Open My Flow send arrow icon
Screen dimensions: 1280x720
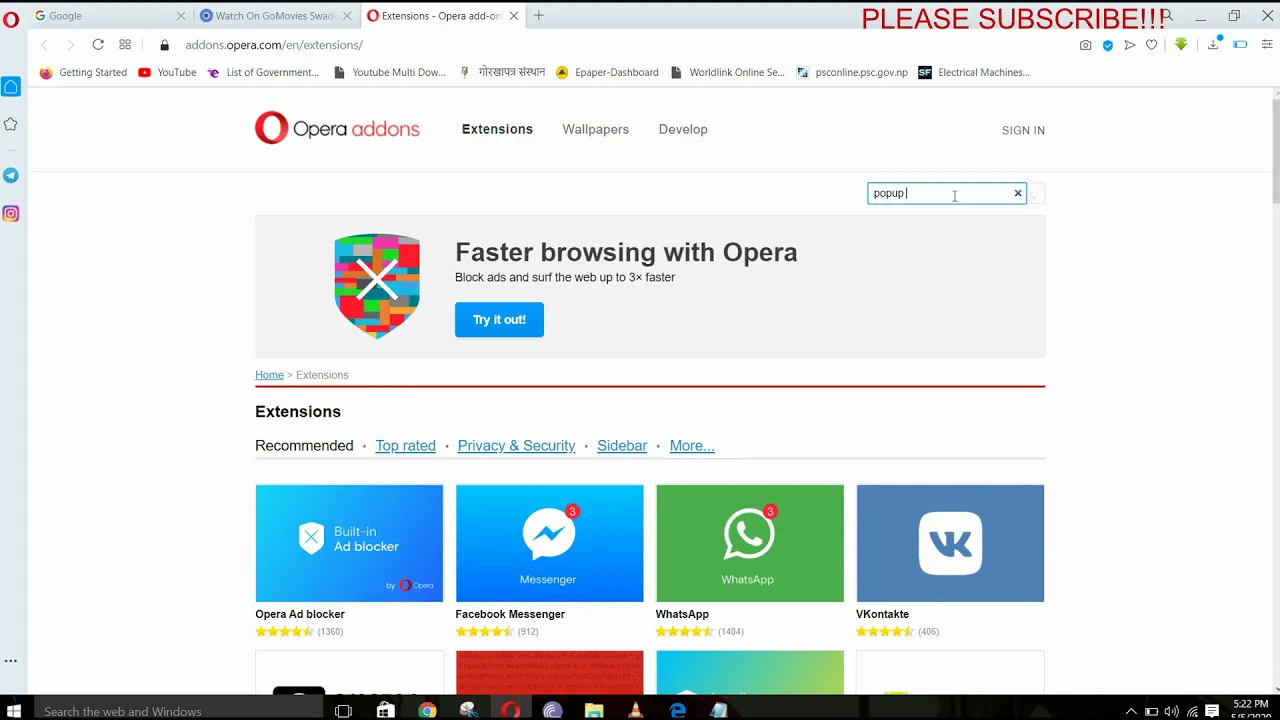[1129, 45]
